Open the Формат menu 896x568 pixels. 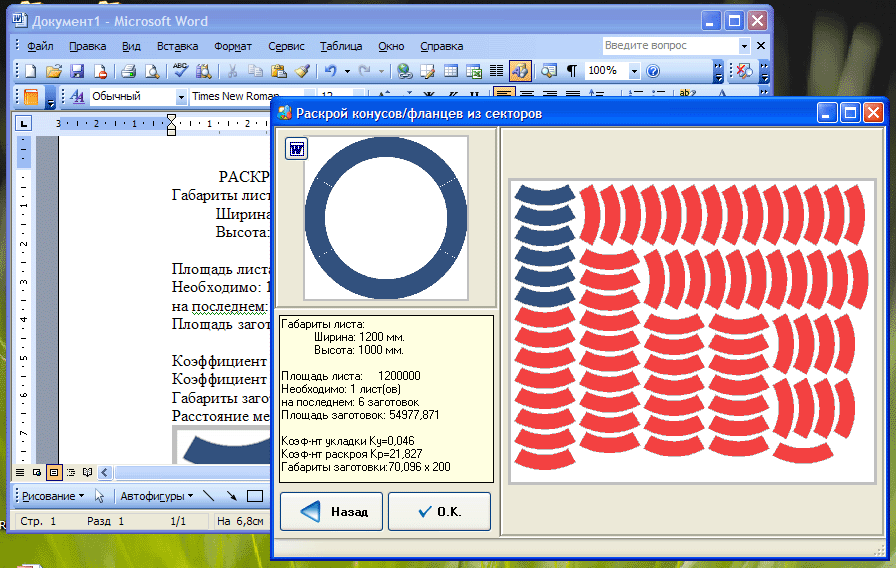[x=233, y=46]
